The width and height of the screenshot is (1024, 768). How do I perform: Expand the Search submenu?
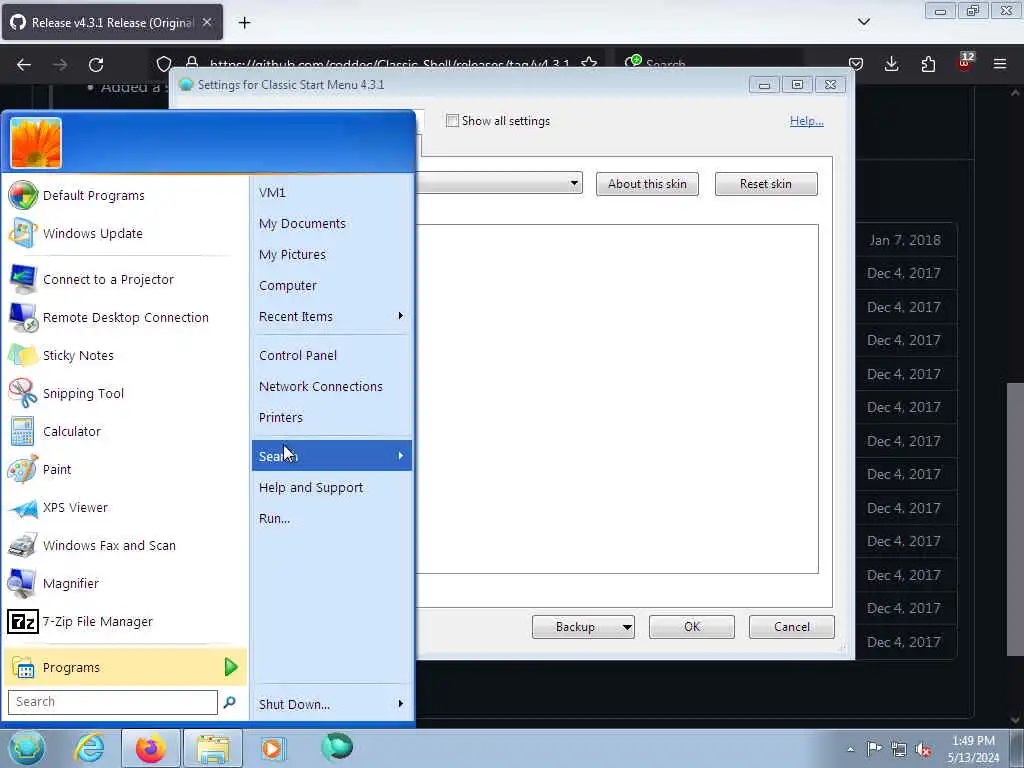332,456
